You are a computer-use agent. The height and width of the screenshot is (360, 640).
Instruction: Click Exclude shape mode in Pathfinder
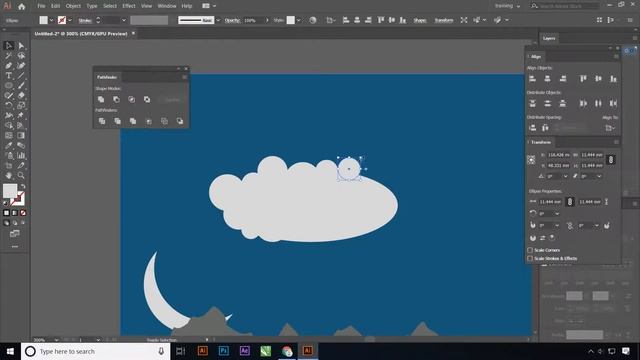(x=147, y=99)
